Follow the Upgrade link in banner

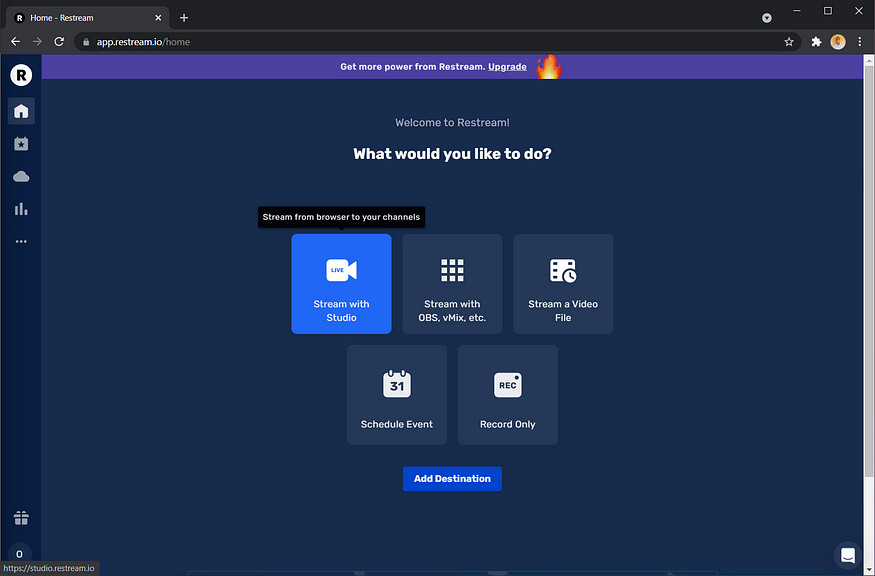click(507, 66)
